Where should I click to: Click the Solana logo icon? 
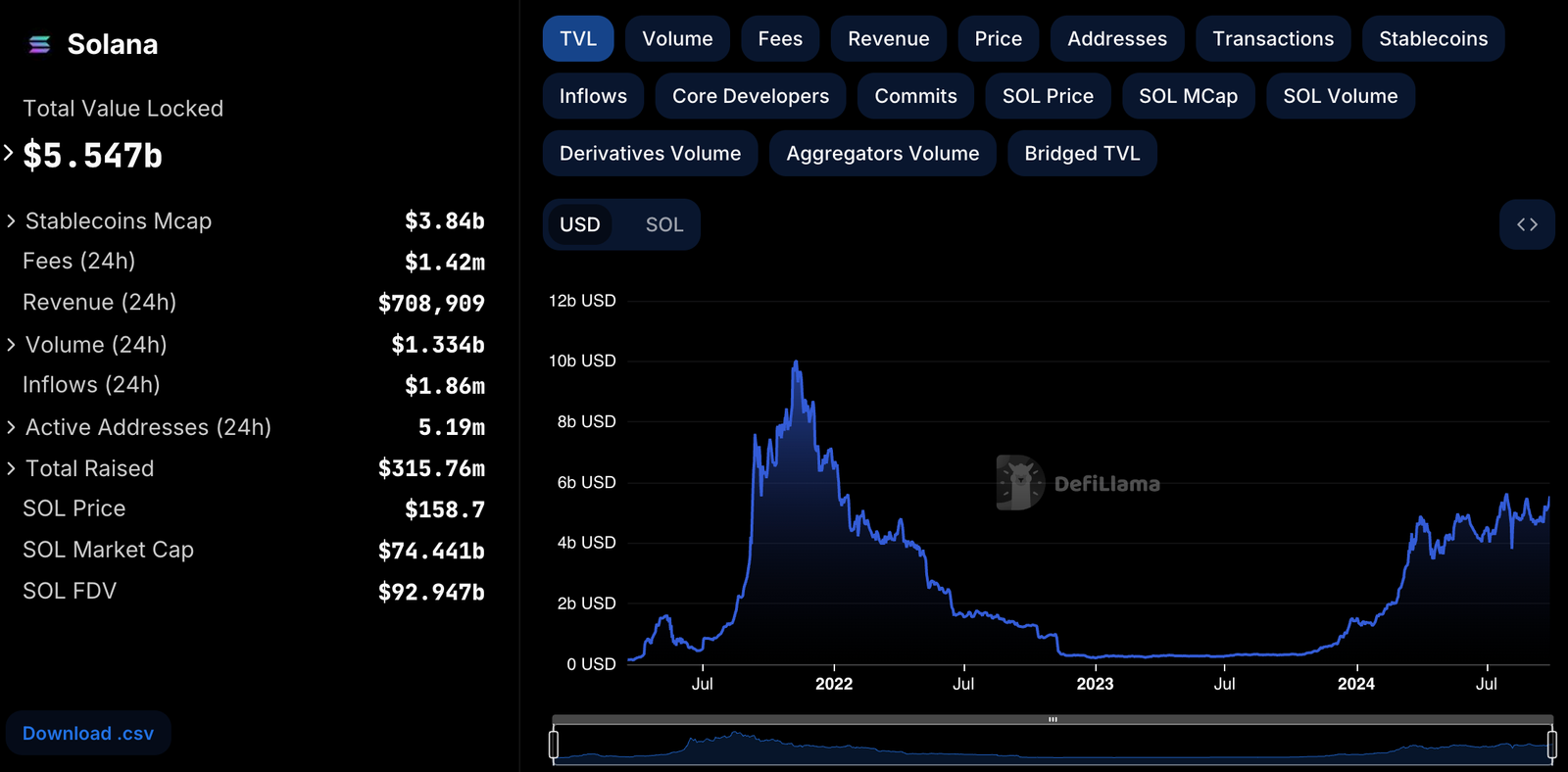point(39,44)
